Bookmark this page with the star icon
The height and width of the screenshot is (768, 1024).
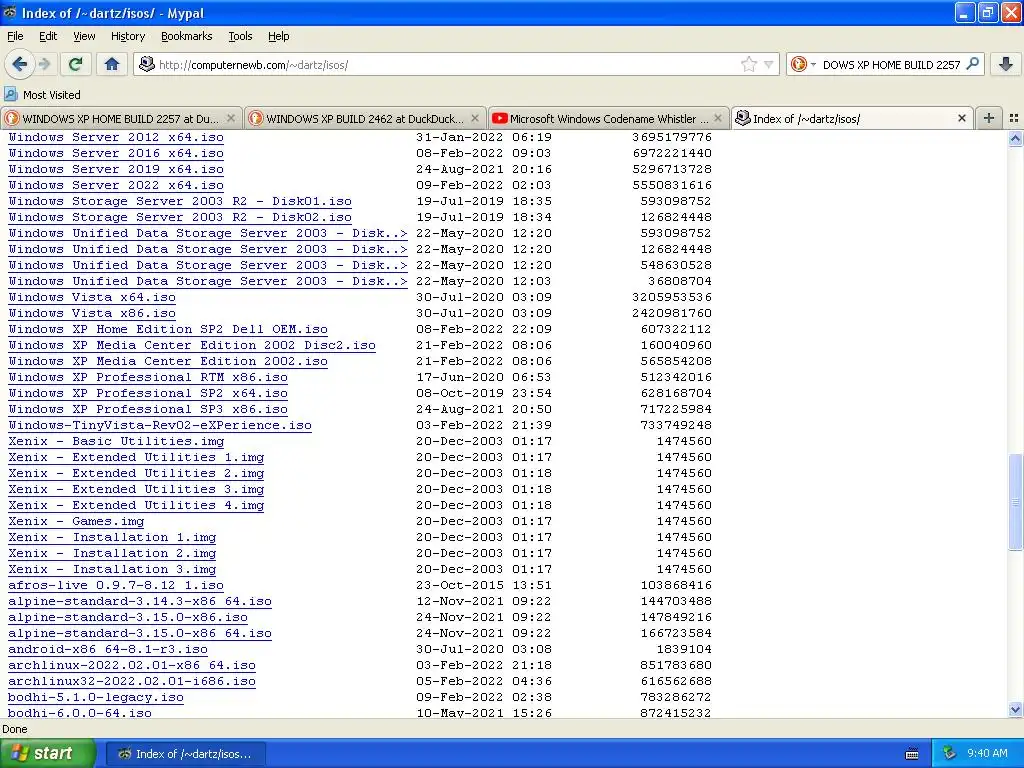(748, 64)
